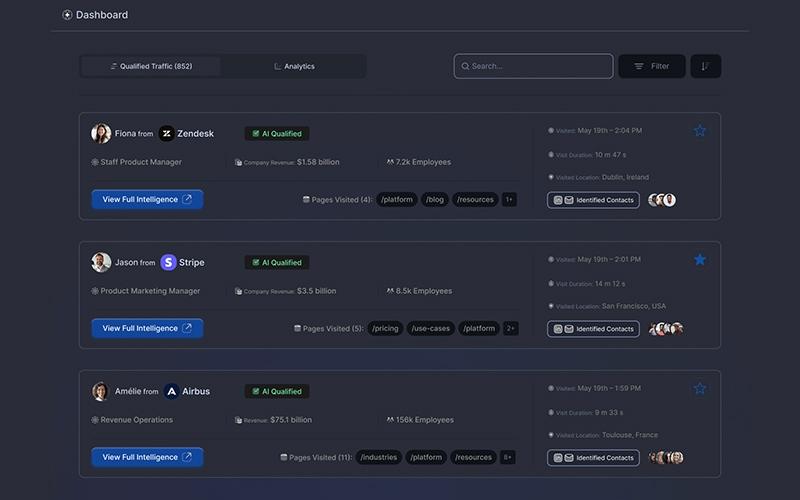Click Pages Visited (5) icon
The width and height of the screenshot is (800, 500).
pos(297,329)
